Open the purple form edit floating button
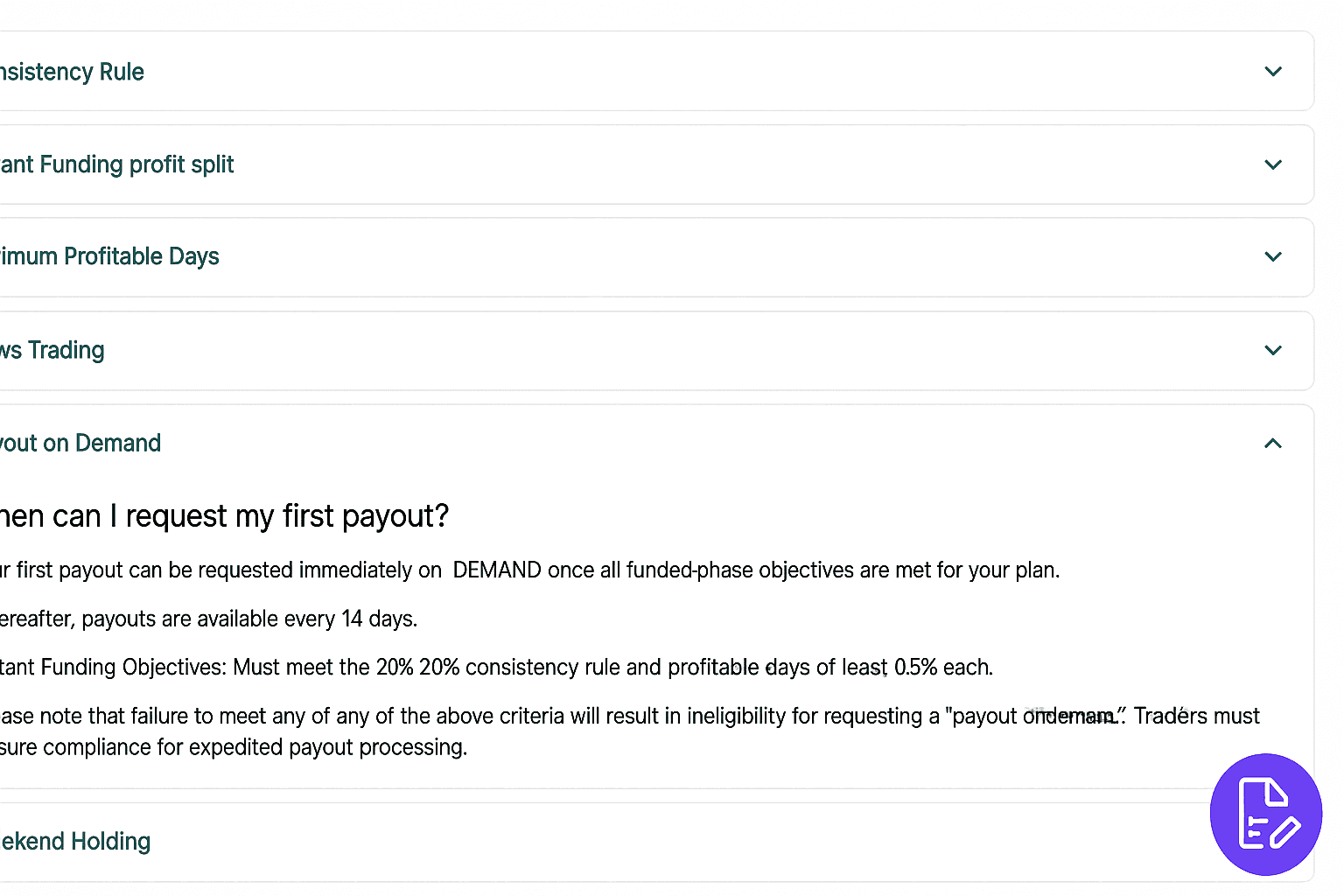The width and height of the screenshot is (1344, 896). coord(1265,814)
